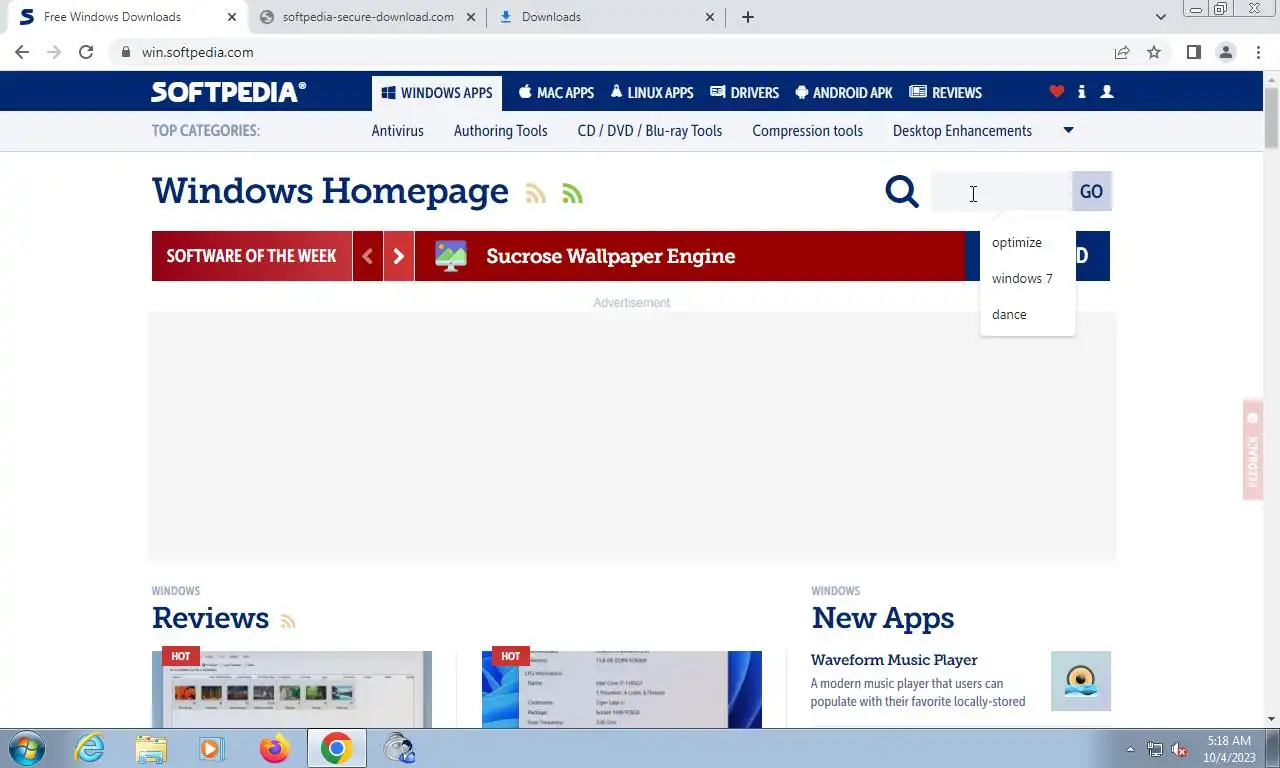Click the Waveform Music Player thumbnail
The image size is (1280, 768).
[1081, 681]
